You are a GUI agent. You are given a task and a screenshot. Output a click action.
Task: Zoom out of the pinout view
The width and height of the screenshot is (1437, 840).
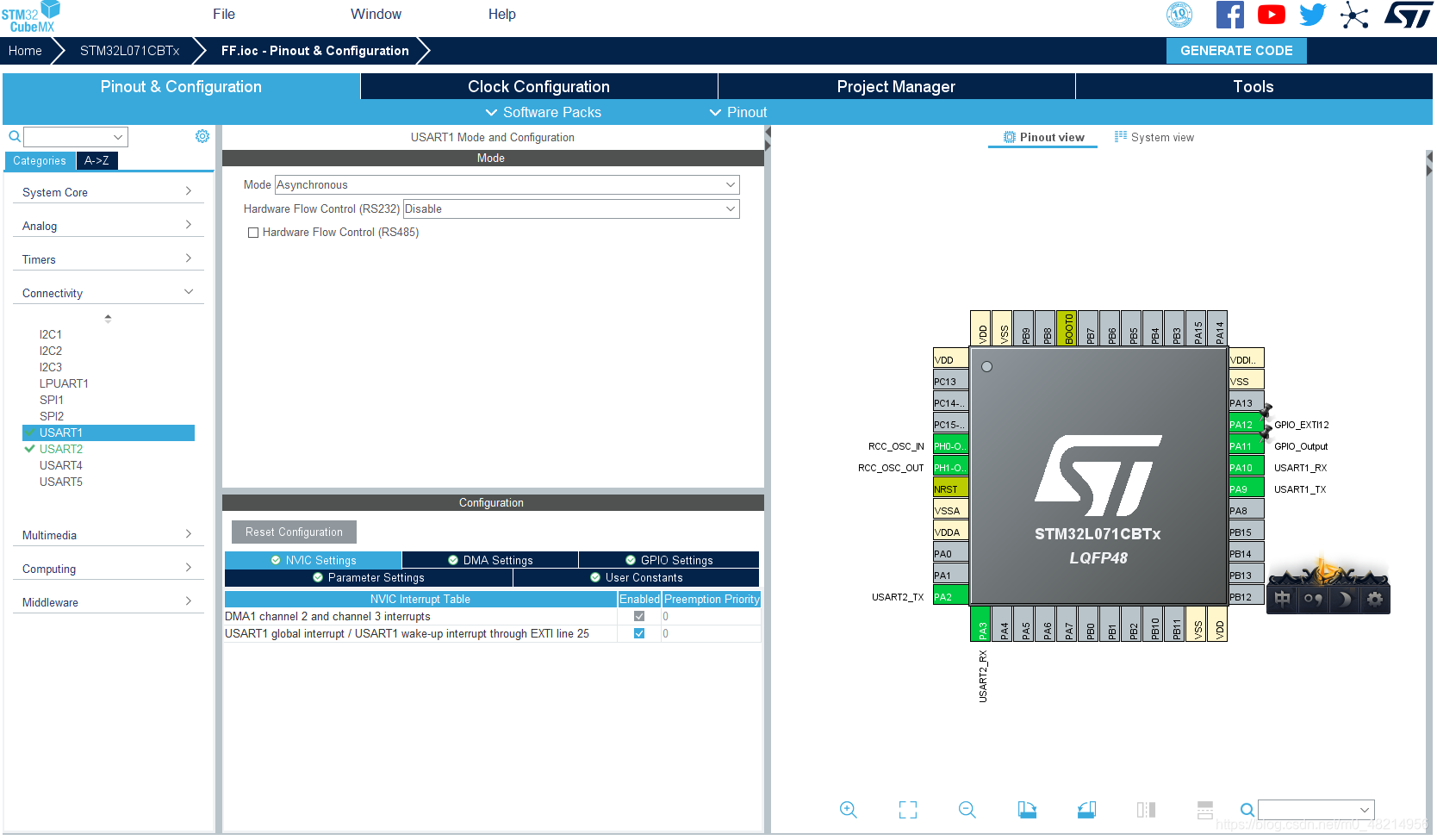point(967,810)
